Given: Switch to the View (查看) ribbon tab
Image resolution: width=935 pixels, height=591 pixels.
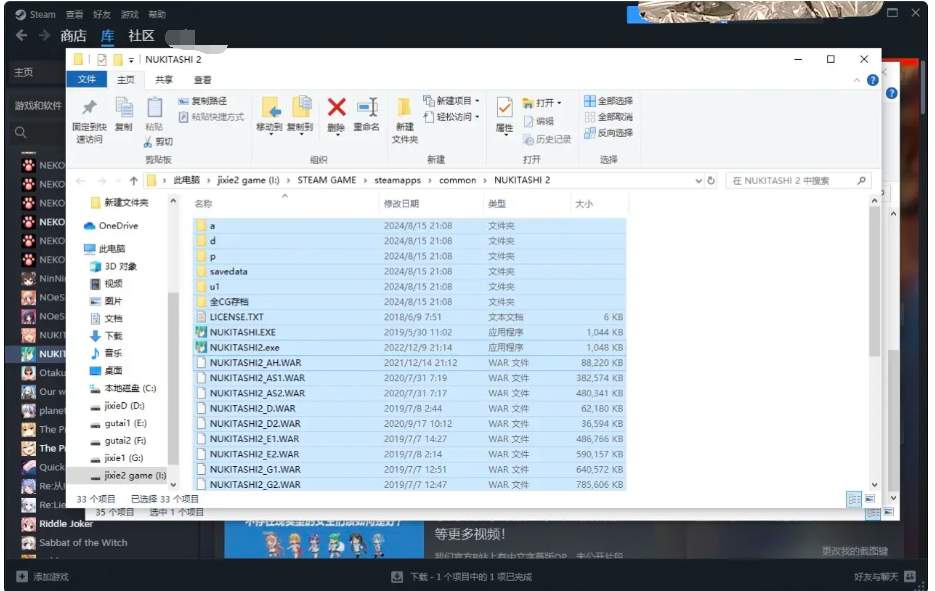Looking at the screenshot, I should point(203,80).
